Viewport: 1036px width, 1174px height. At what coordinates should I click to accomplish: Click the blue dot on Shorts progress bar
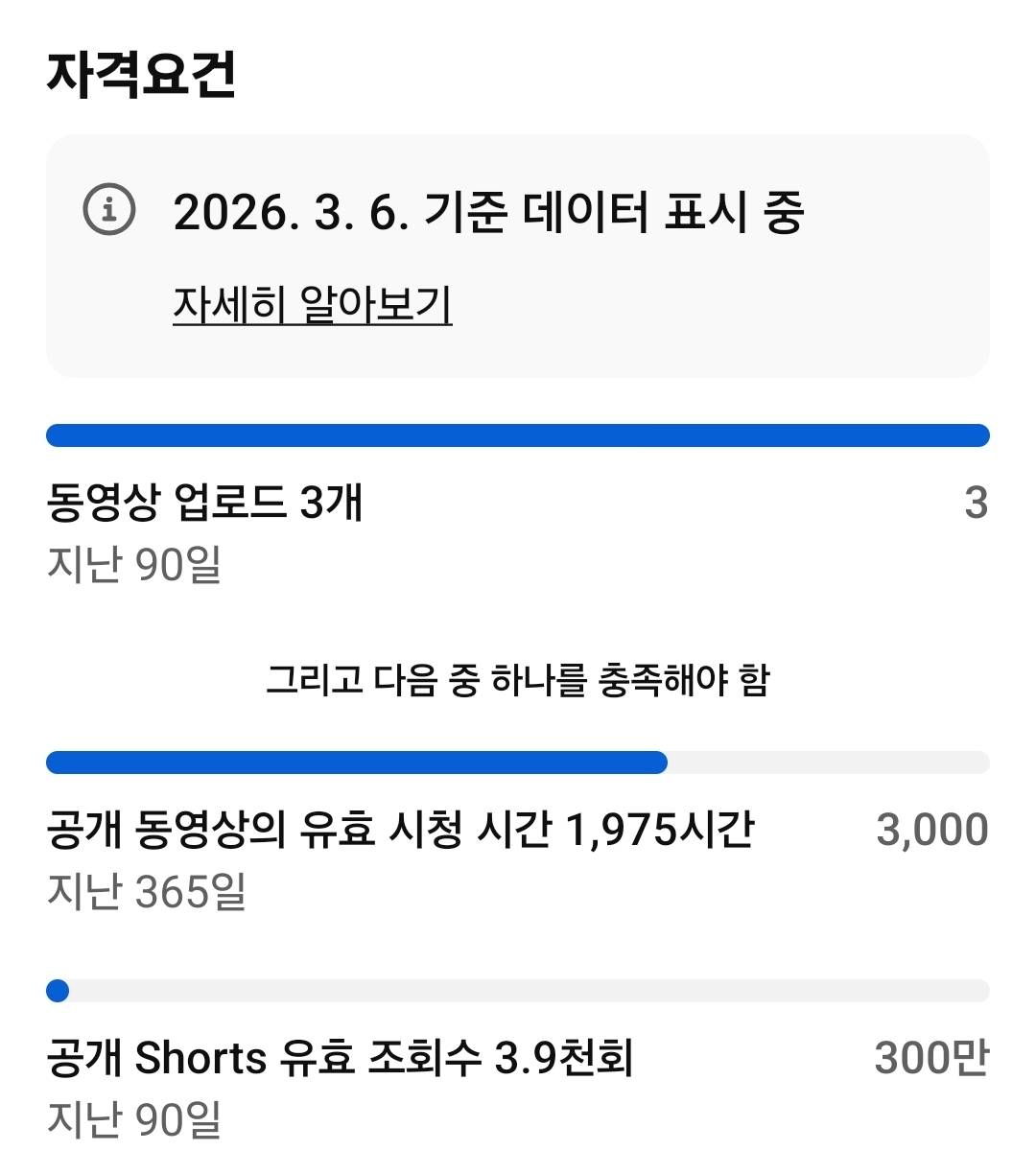click(58, 991)
